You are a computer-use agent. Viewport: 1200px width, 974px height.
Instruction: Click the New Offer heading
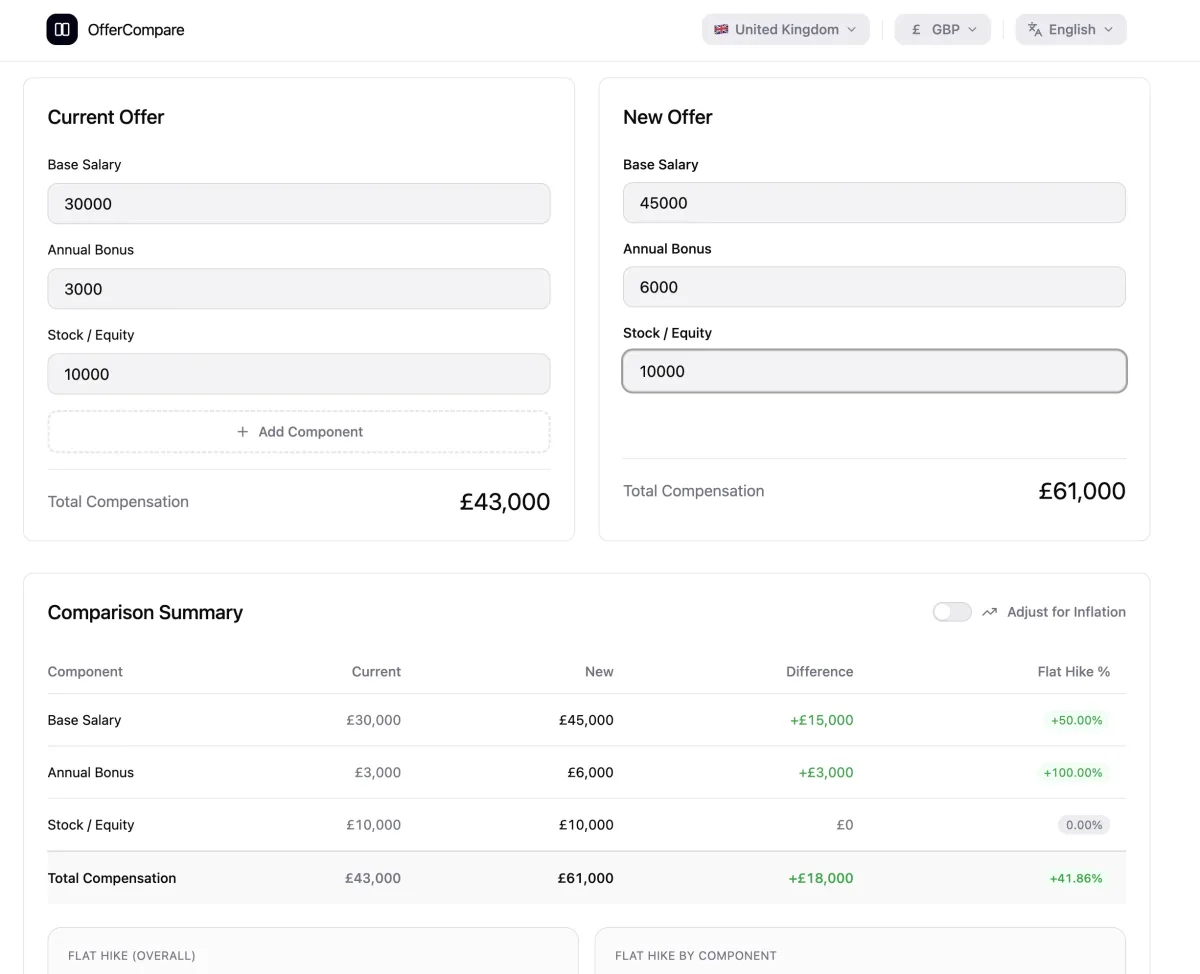668,117
